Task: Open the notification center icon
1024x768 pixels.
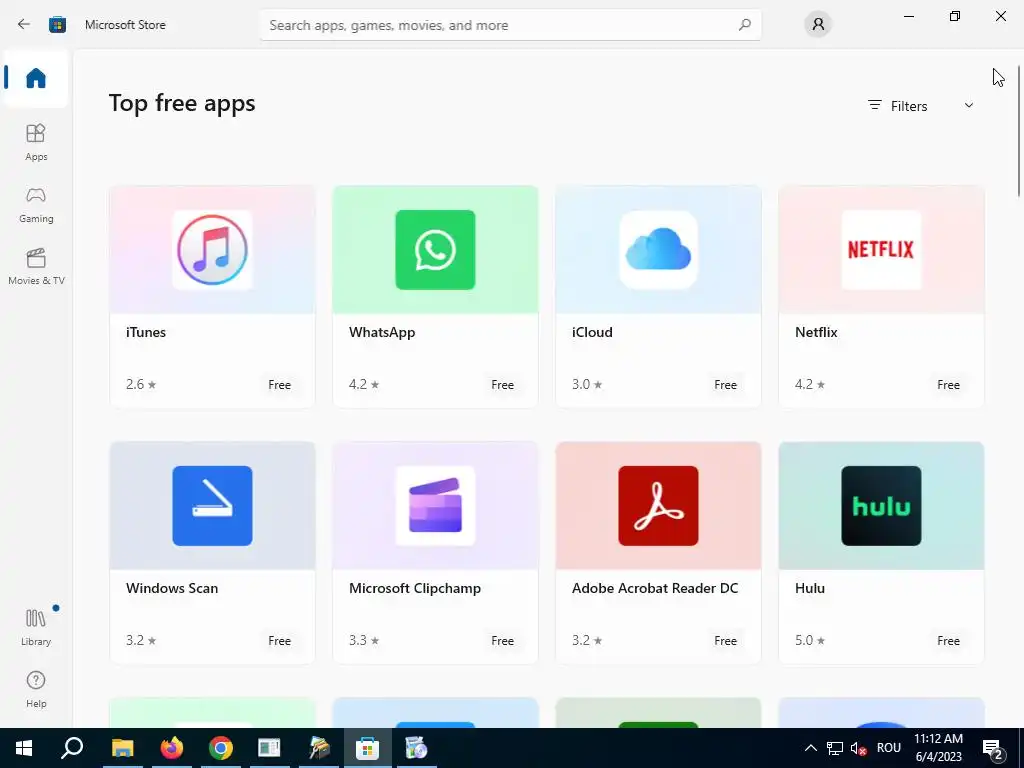Action: [x=993, y=748]
